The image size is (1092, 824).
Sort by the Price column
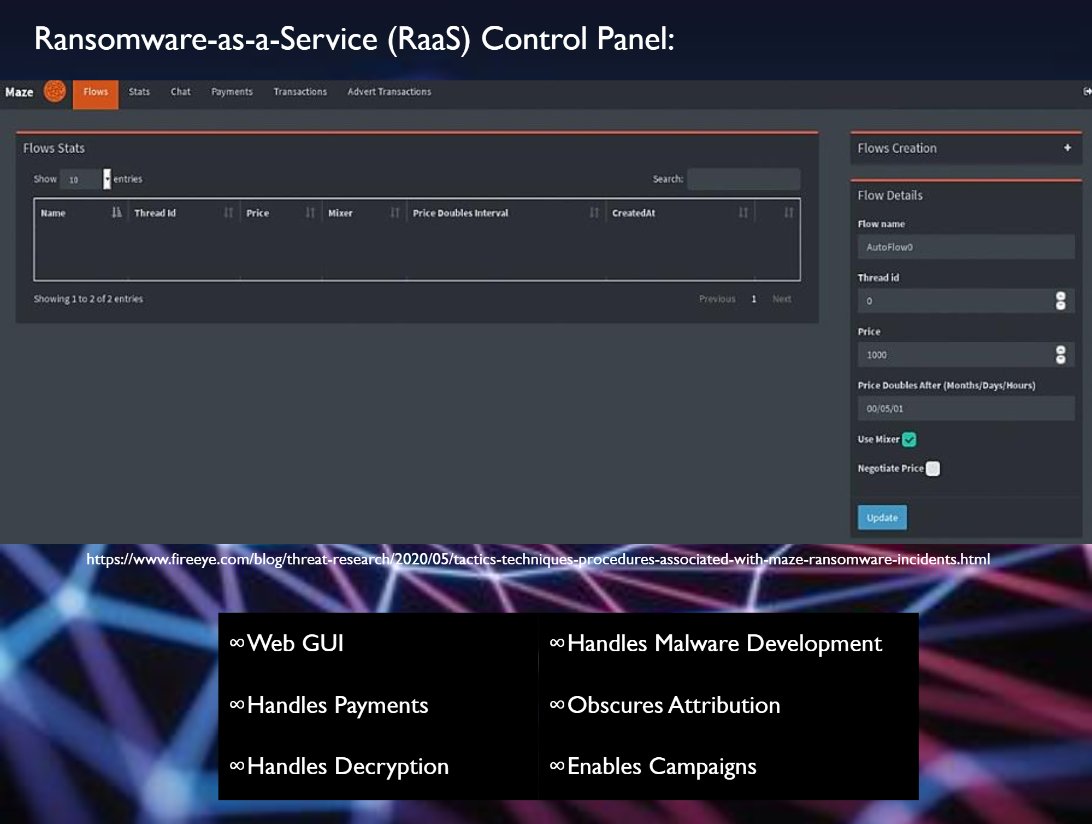(280, 213)
